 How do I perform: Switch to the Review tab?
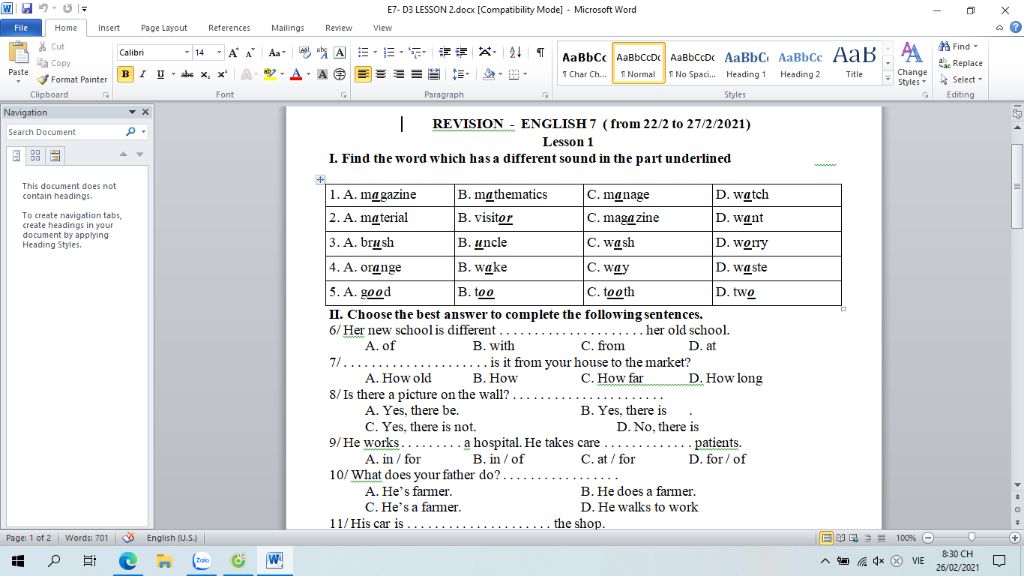coord(338,27)
